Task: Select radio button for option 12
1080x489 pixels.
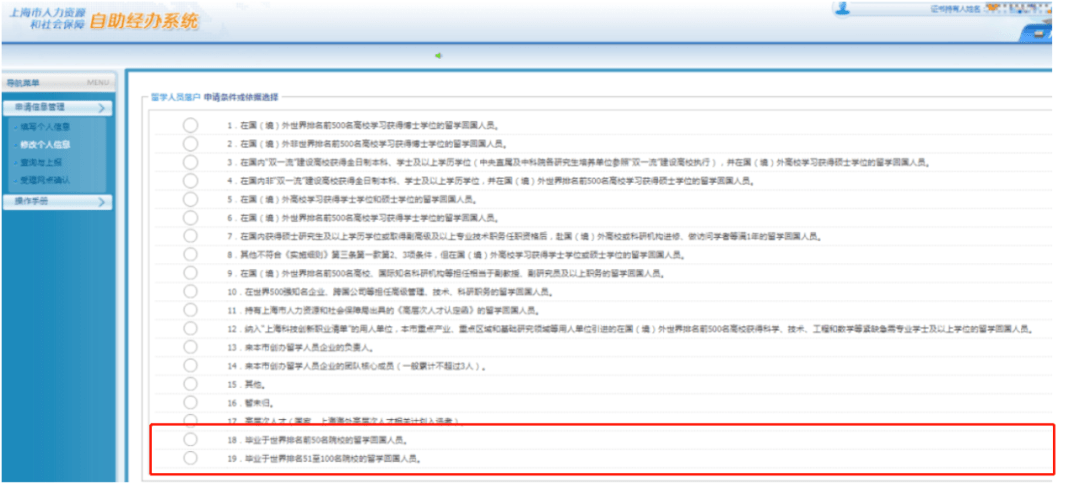Action: click(x=191, y=329)
